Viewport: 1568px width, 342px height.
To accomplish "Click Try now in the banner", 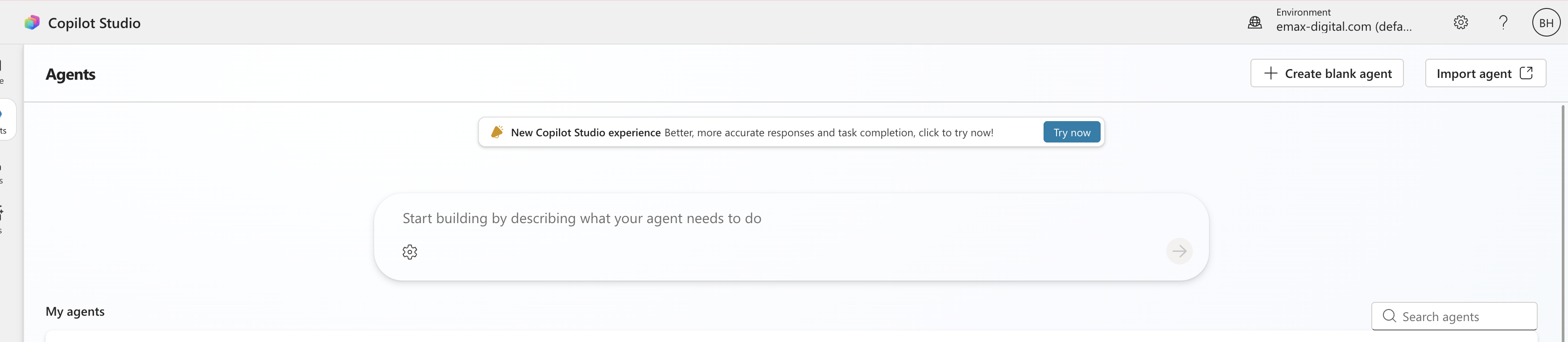I will [1071, 132].
